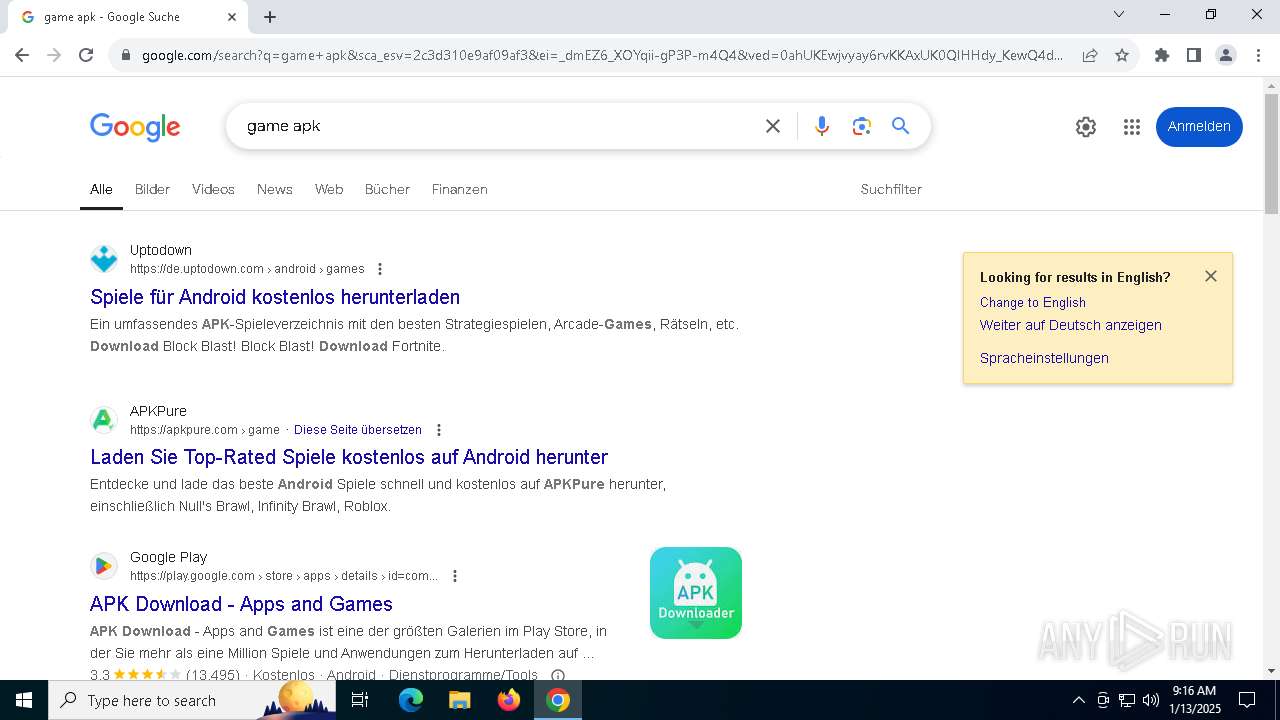
Task: Go back to the previous page
Action: click(22, 55)
